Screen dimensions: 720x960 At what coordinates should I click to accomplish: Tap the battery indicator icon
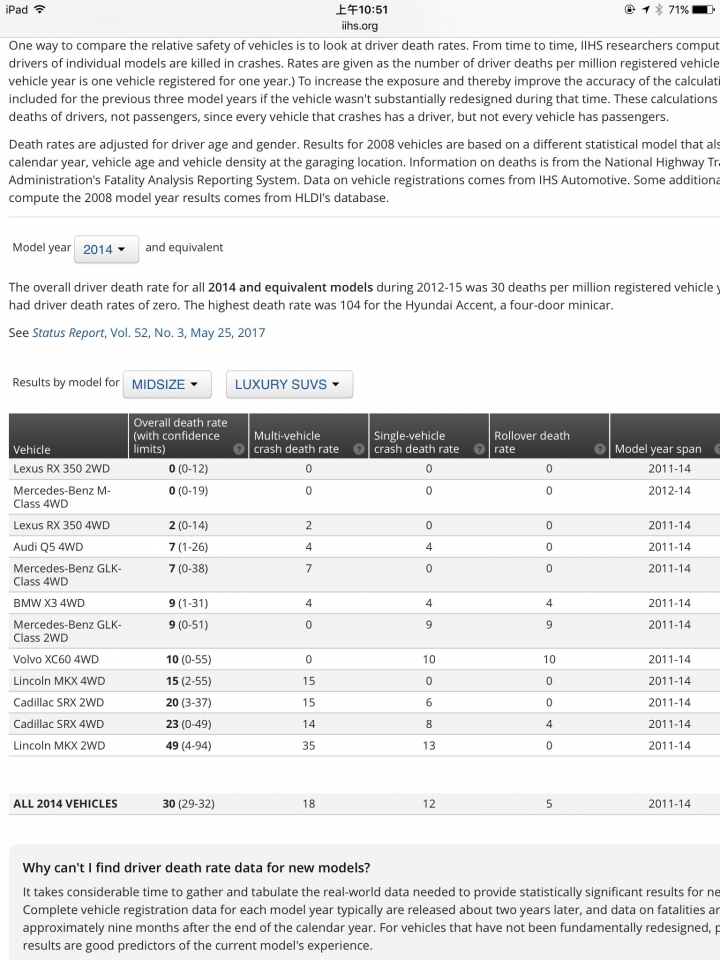[x=702, y=9]
